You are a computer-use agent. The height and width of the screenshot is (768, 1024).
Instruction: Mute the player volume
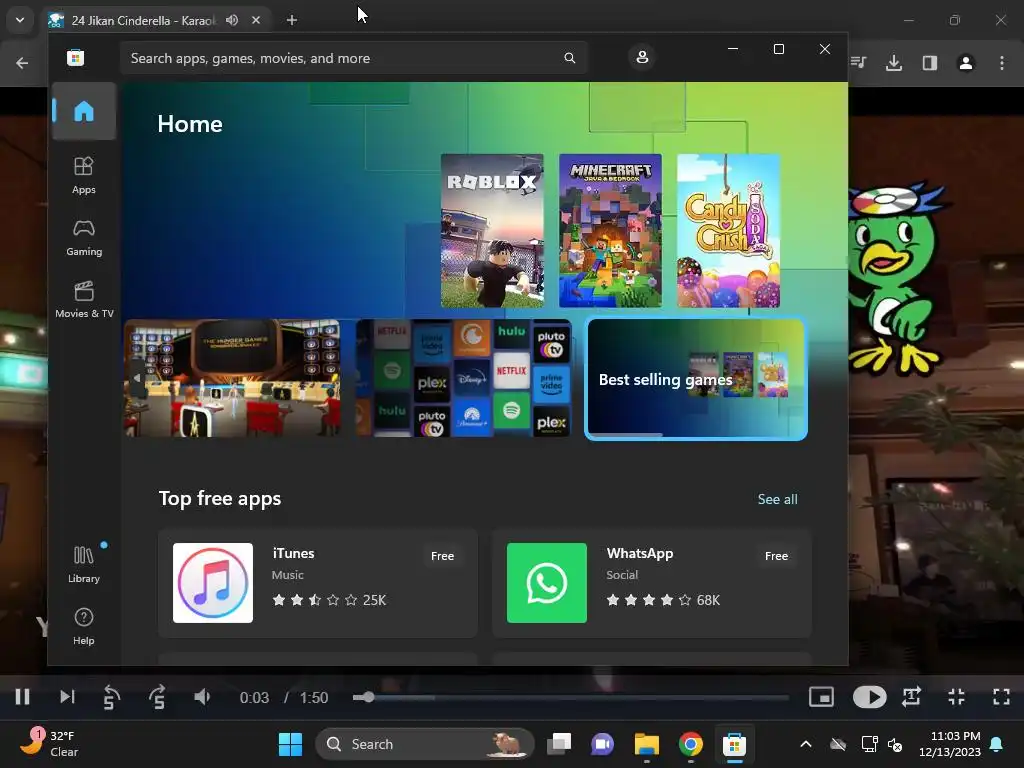[202, 697]
